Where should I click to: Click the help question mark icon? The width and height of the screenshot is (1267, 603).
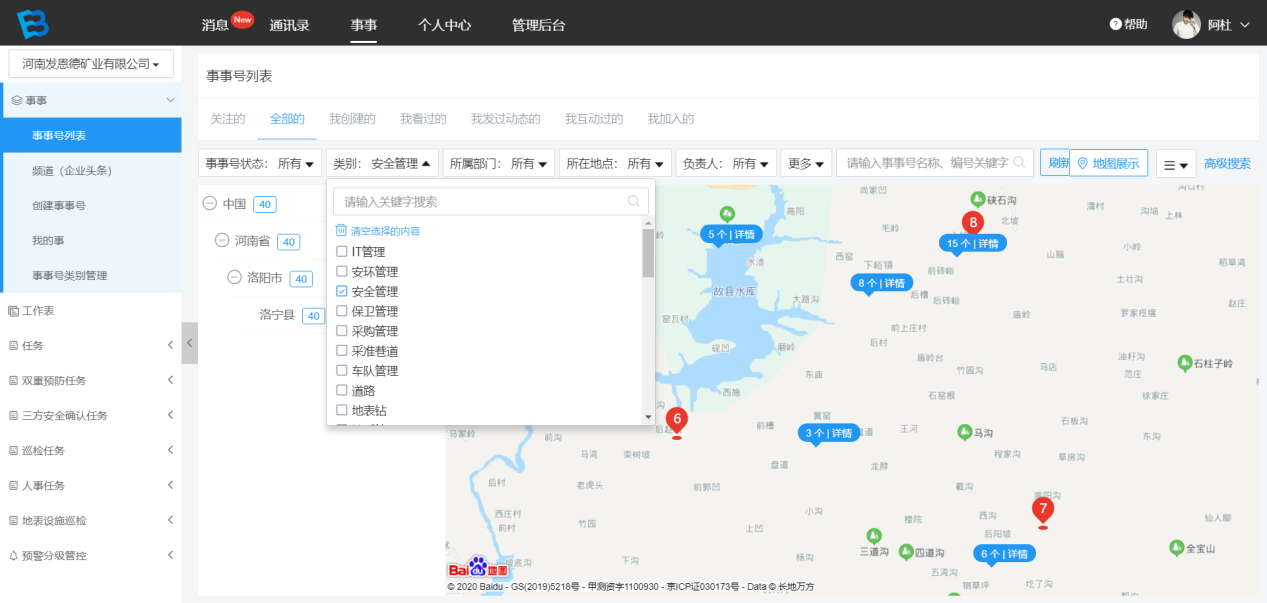[1116, 24]
